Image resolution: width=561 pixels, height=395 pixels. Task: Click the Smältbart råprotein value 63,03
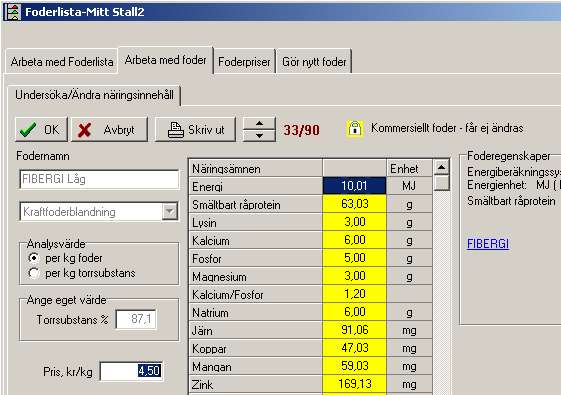tap(354, 204)
